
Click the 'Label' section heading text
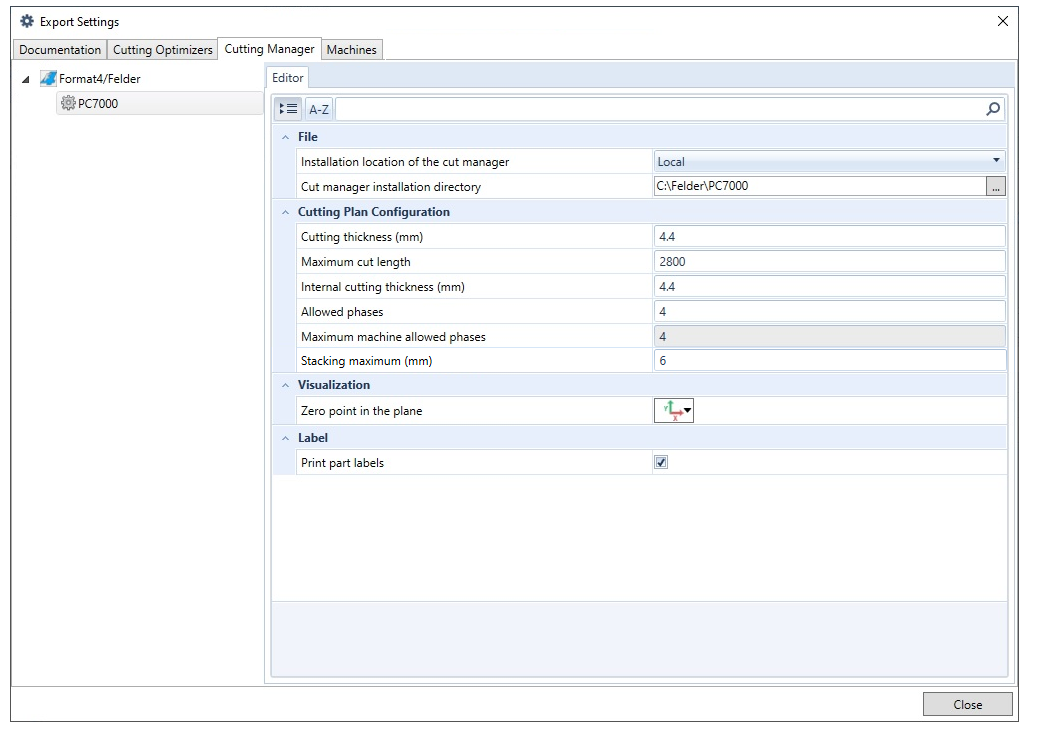tap(313, 438)
